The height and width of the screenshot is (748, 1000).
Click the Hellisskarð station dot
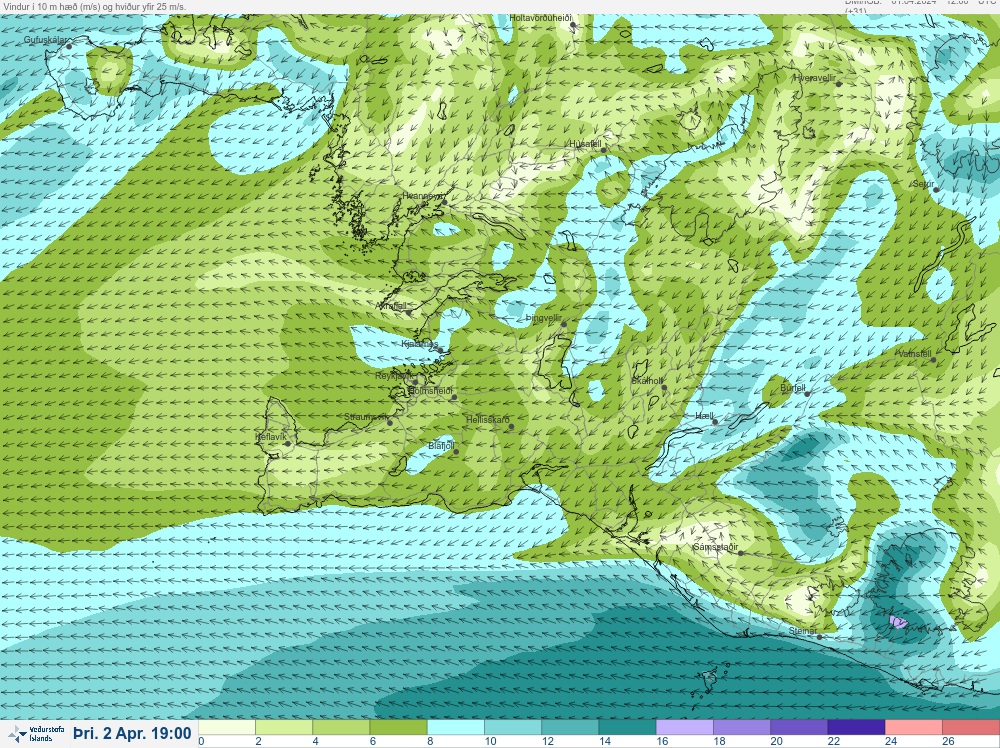(511, 427)
